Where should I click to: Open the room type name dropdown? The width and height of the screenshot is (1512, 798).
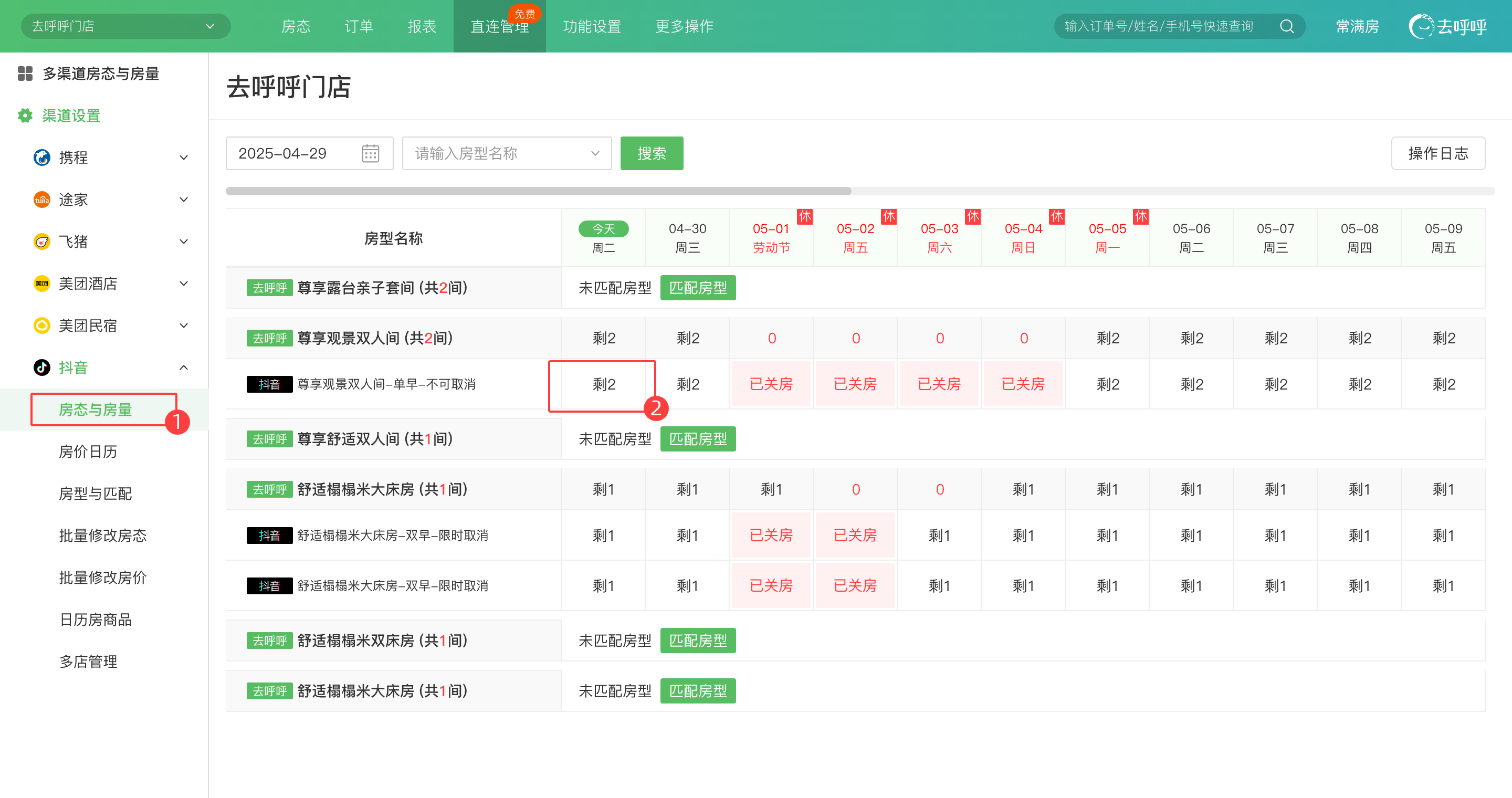pyautogui.click(x=506, y=154)
